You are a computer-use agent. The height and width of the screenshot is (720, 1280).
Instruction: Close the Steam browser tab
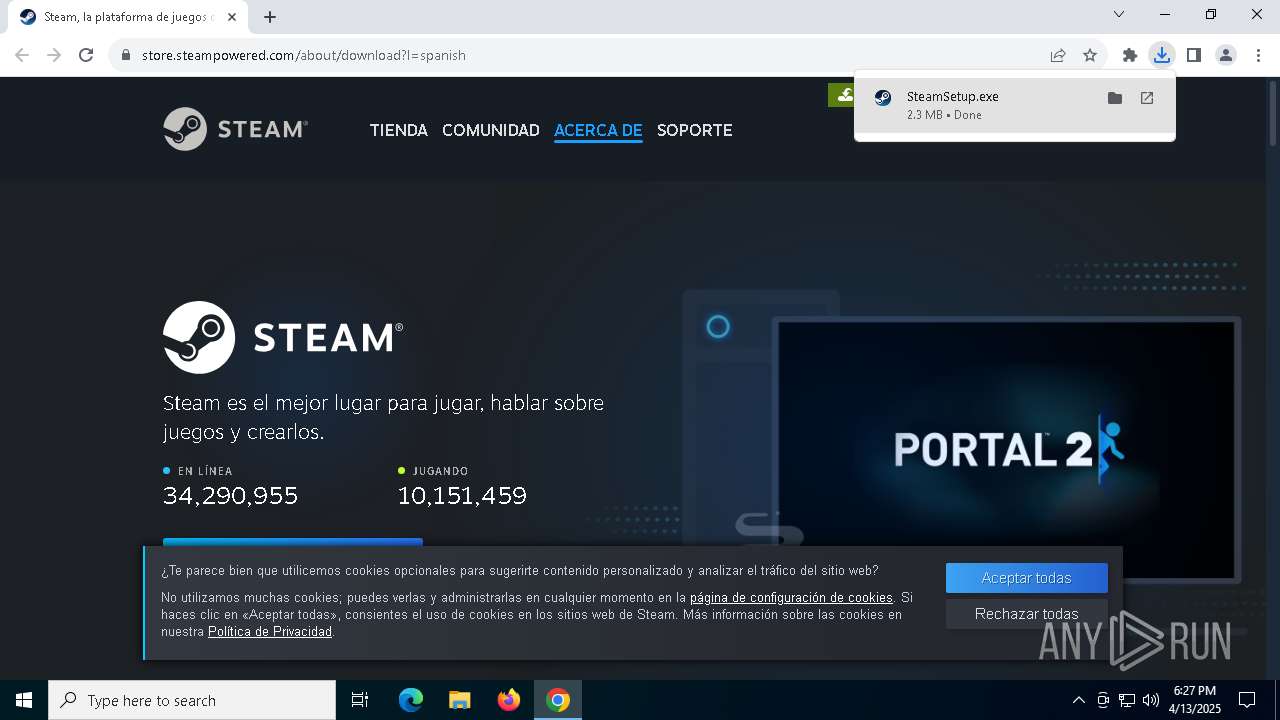tap(232, 17)
